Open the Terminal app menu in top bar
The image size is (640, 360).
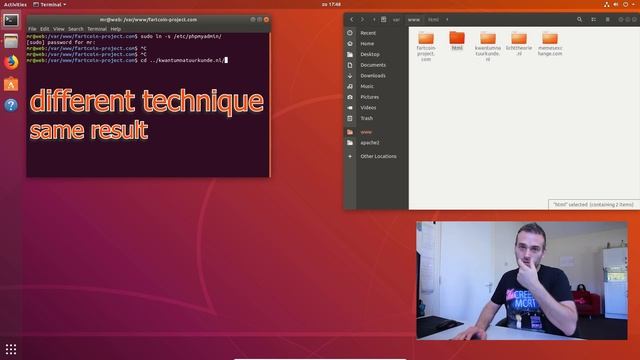click(50, 4)
